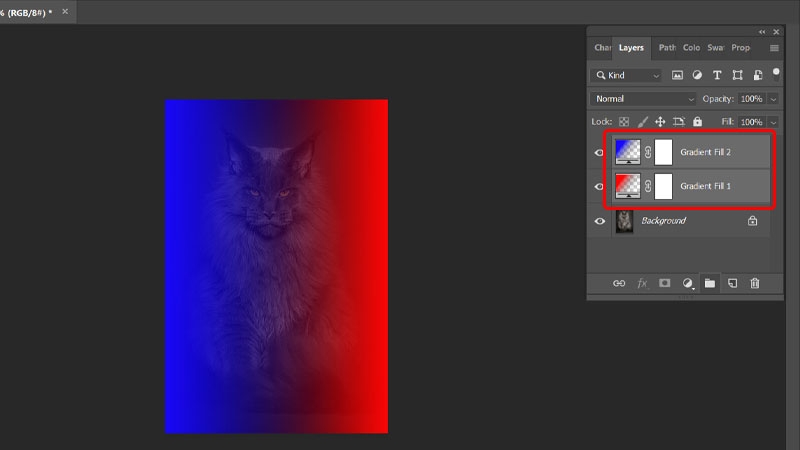Hide the Background layer
This screenshot has height=450, width=800.
[x=599, y=221]
